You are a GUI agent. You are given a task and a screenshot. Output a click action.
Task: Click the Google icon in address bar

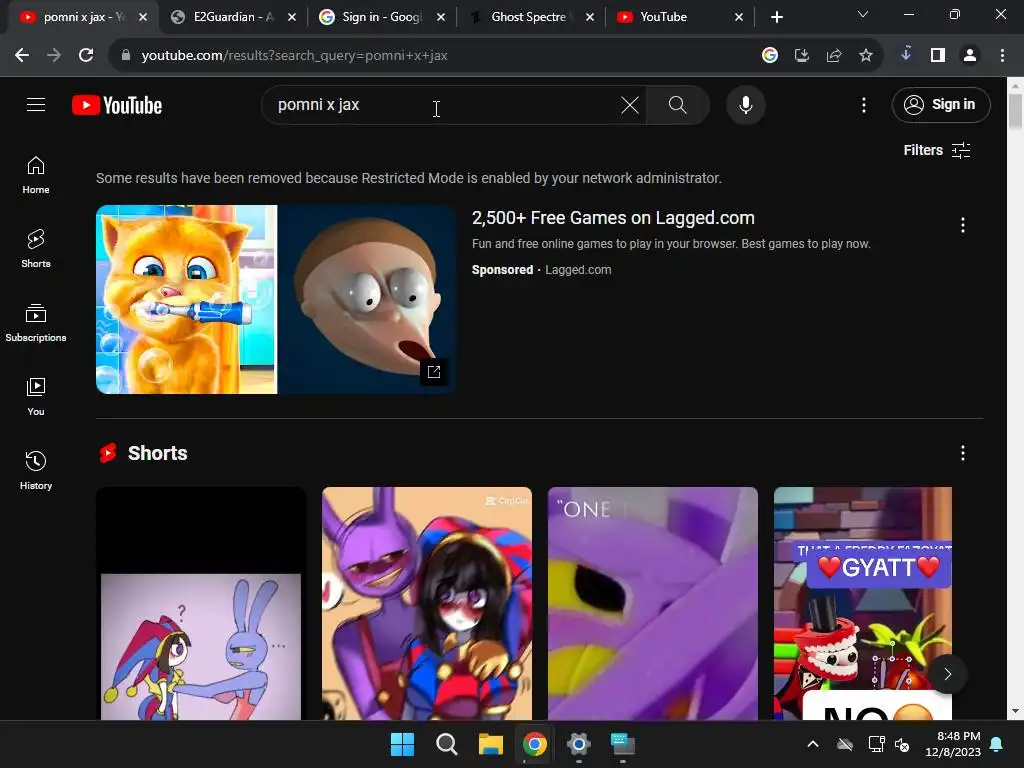pos(770,56)
